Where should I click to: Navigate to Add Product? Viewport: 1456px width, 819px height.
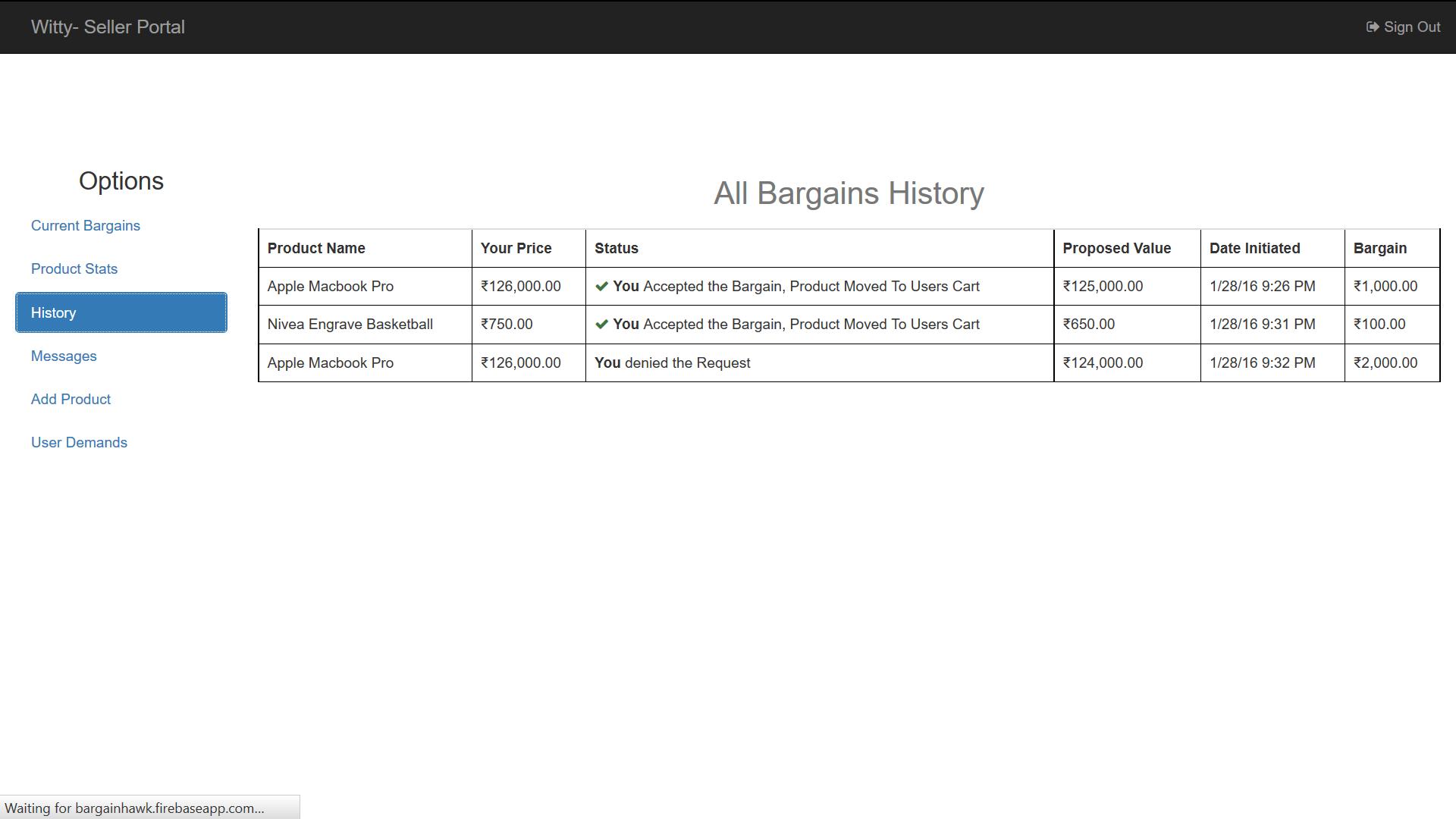coord(71,400)
